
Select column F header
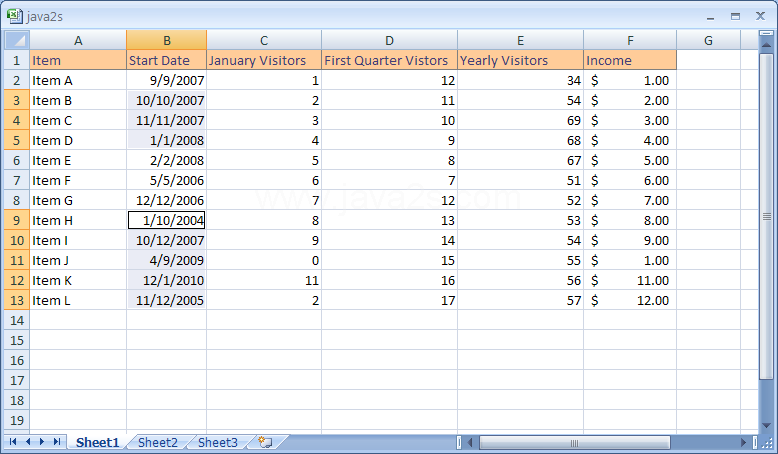pyautogui.click(x=630, y=40)
